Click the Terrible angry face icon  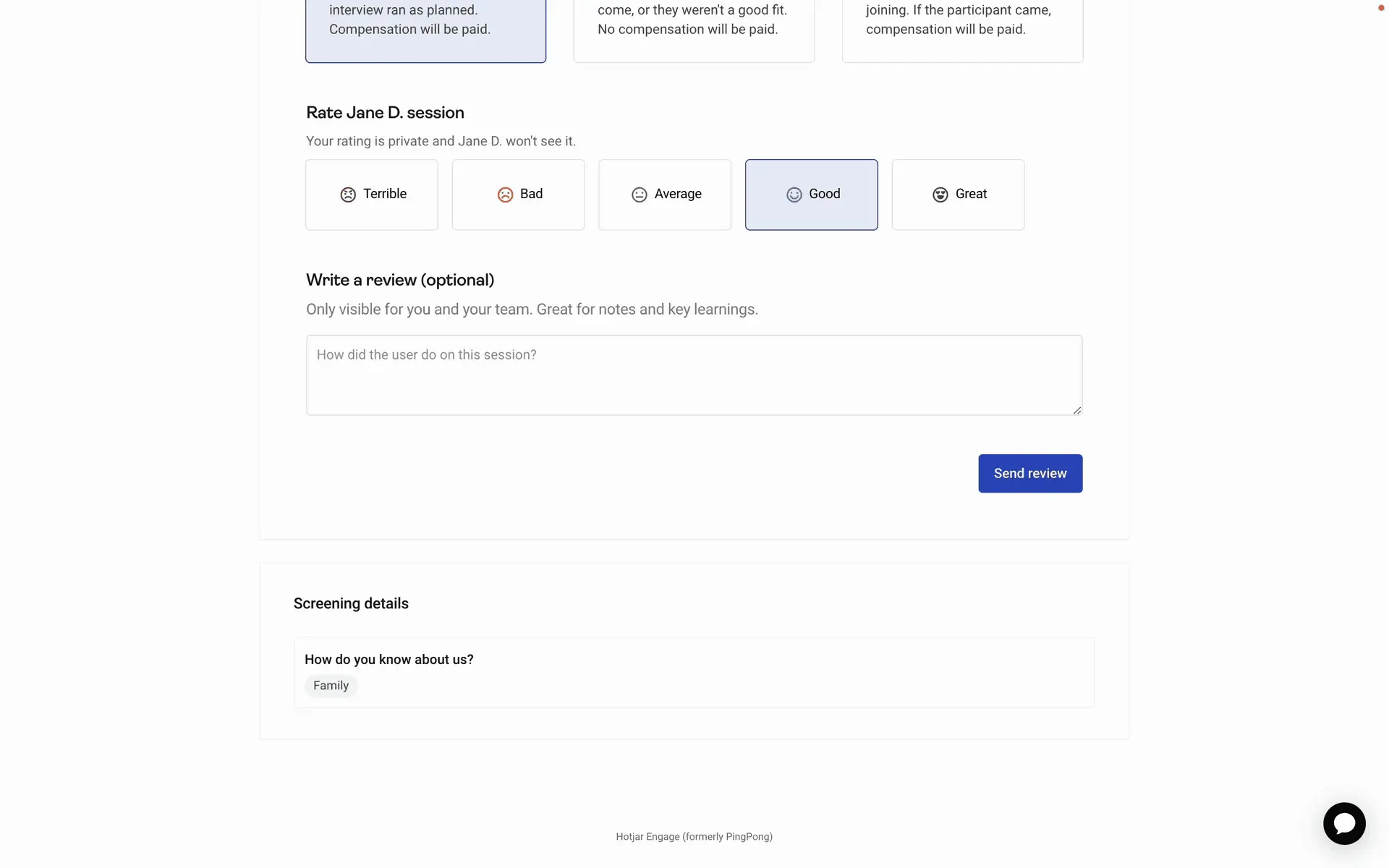click(x=348, y=195)
